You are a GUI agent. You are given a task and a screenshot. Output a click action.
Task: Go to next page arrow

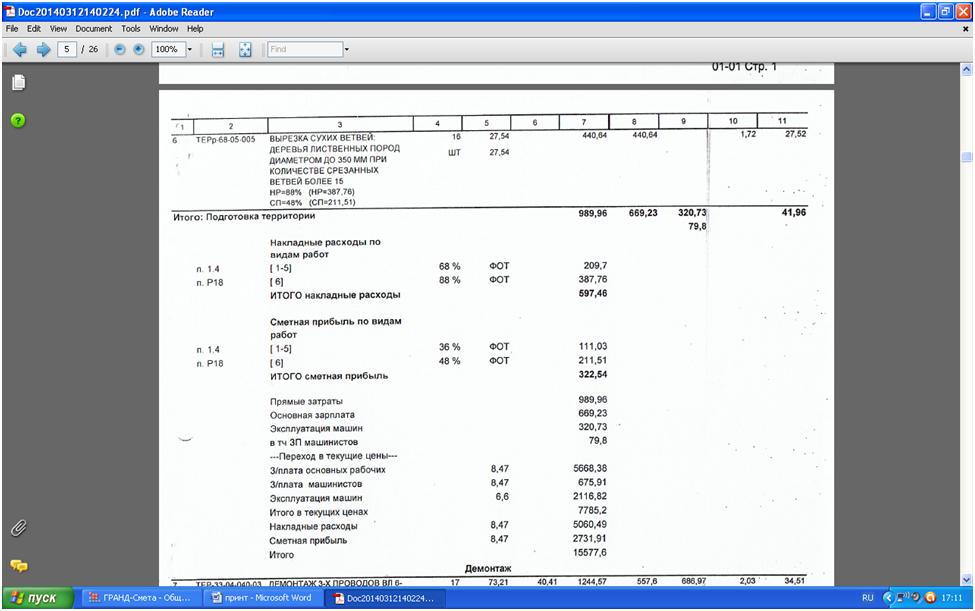[x=43, y=49]
